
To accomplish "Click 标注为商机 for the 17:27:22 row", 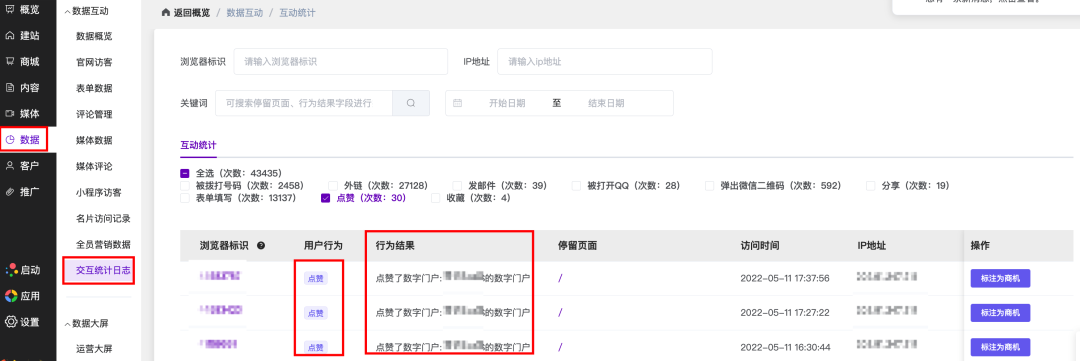I will point(1000,313).
